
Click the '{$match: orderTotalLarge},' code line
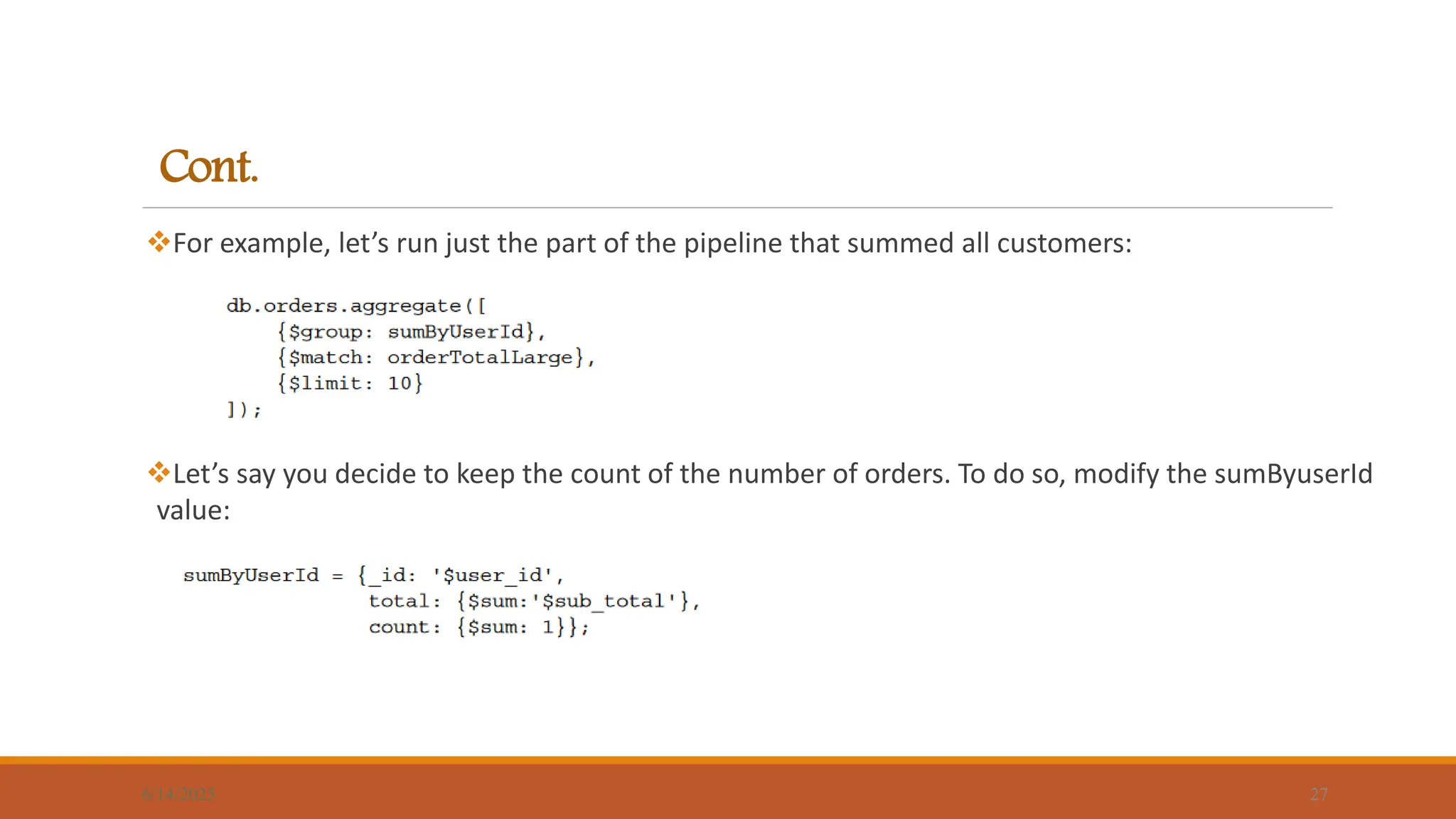[436, 358]
